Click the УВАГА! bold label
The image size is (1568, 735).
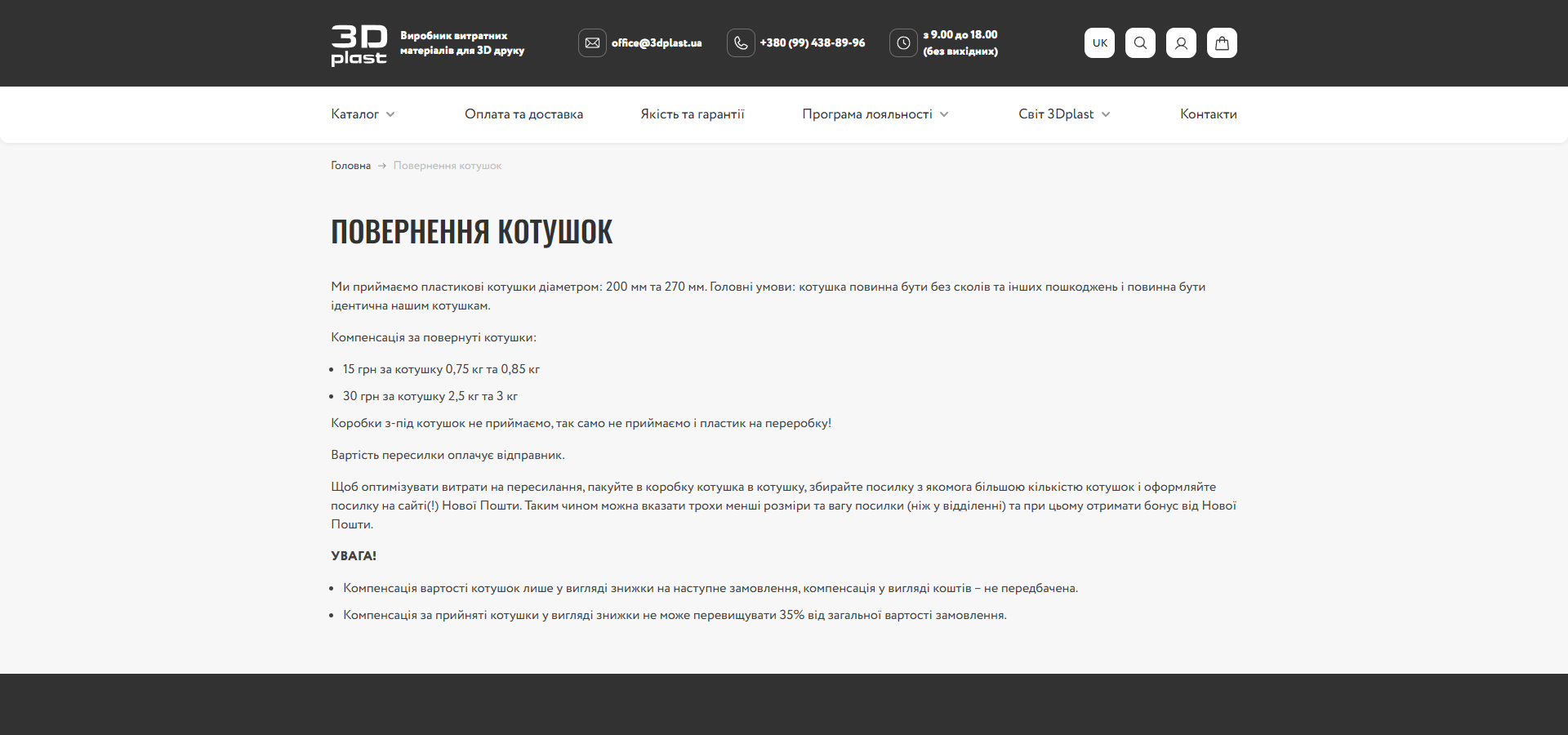click(x=354, y=556)
